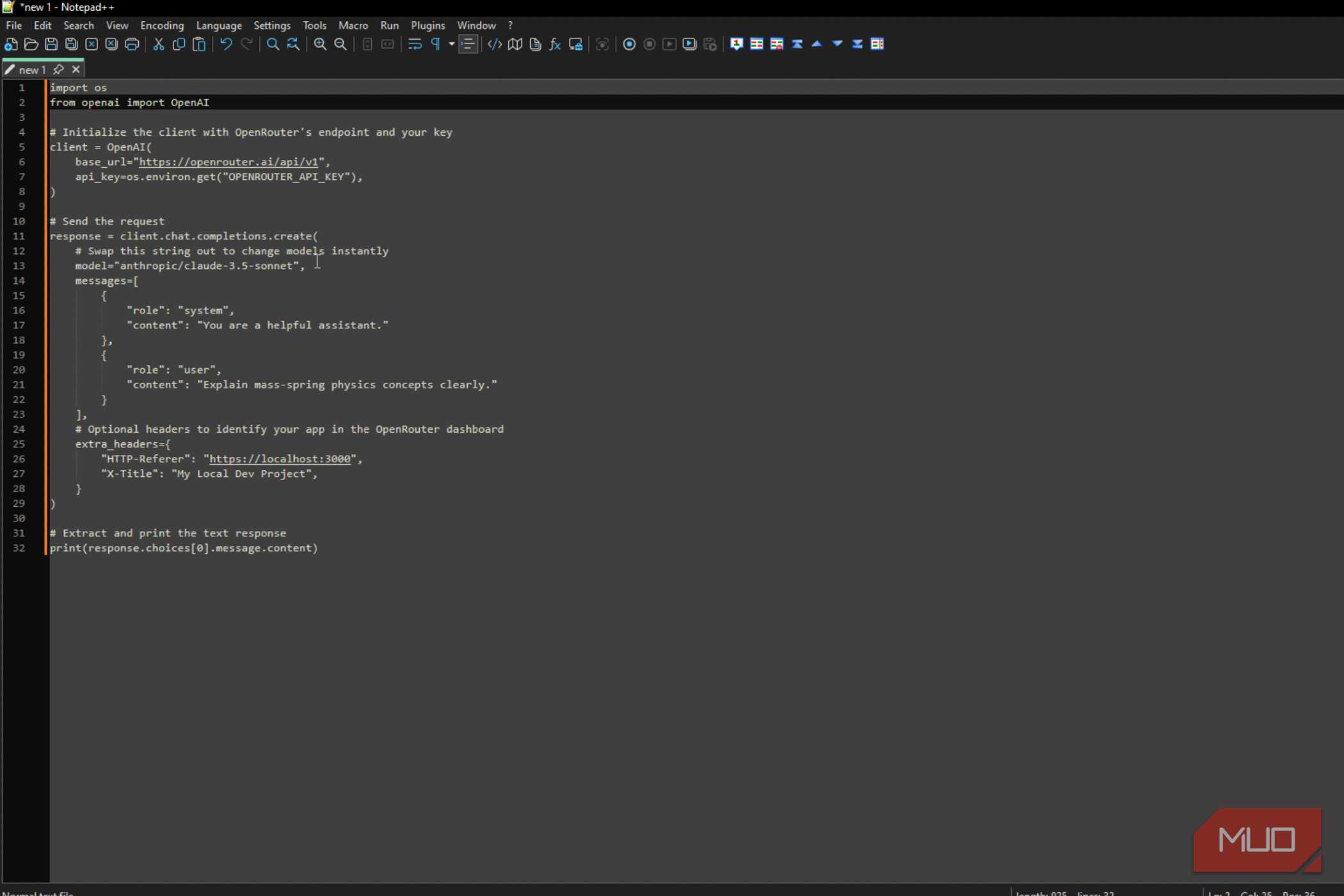The width and height of the screenshot is (1344, 896).
Task: Click the https://openrouter.ai/api/v1 link
Action: point(228,162)
